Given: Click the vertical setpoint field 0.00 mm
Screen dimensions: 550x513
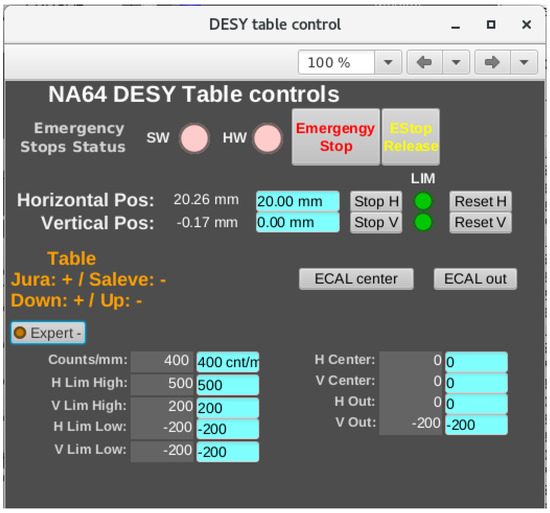Looking at the screenshot, I should pyautogui.click(x=297, y=222).
